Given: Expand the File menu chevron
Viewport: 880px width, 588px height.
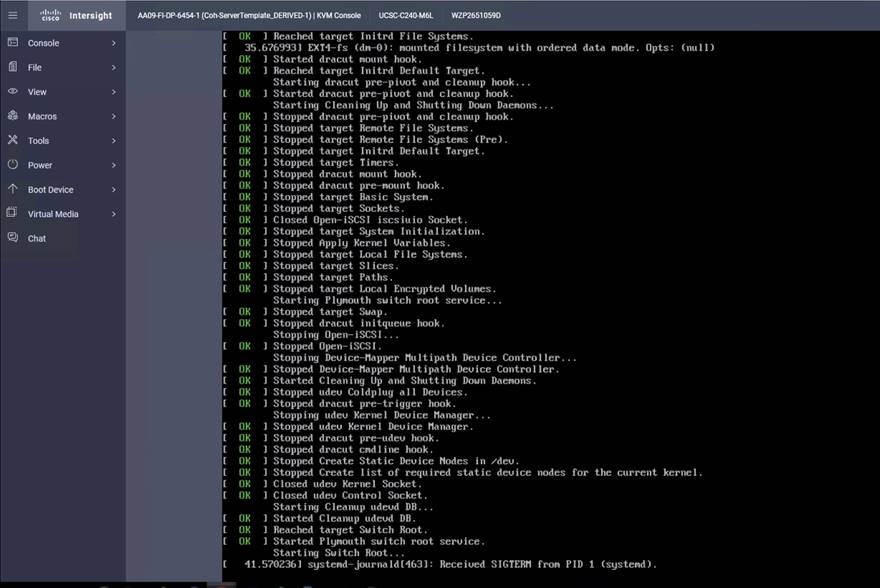Looking at the screenshot, I should coord(114,67).
